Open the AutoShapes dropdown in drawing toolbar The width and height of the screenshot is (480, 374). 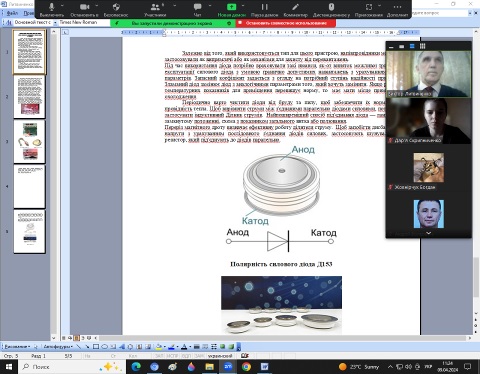(x=58, y=347)
